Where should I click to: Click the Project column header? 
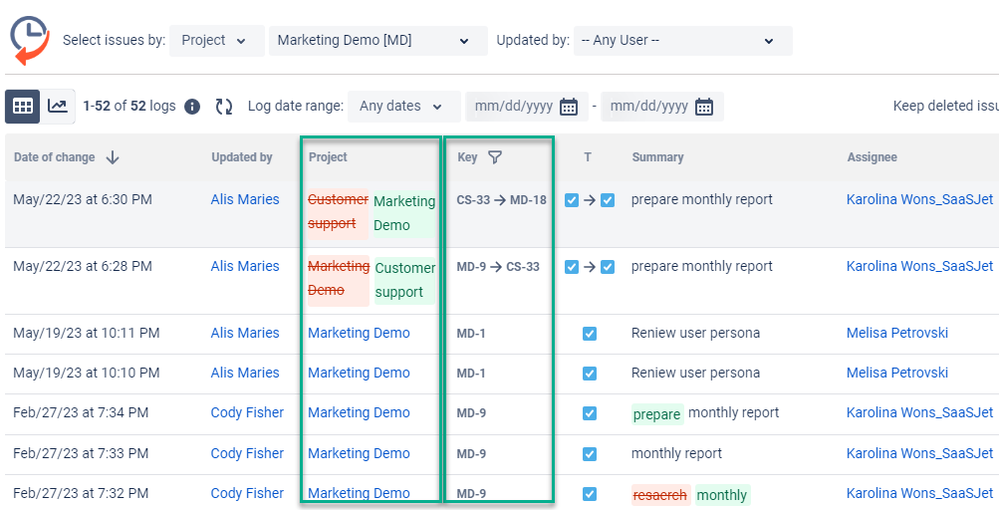(328, 157)
